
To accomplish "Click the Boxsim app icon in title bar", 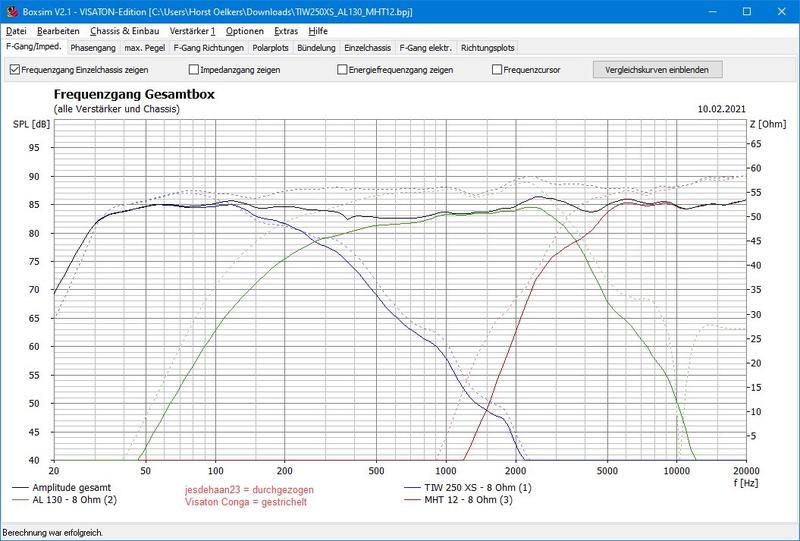I will pos(11,11).
